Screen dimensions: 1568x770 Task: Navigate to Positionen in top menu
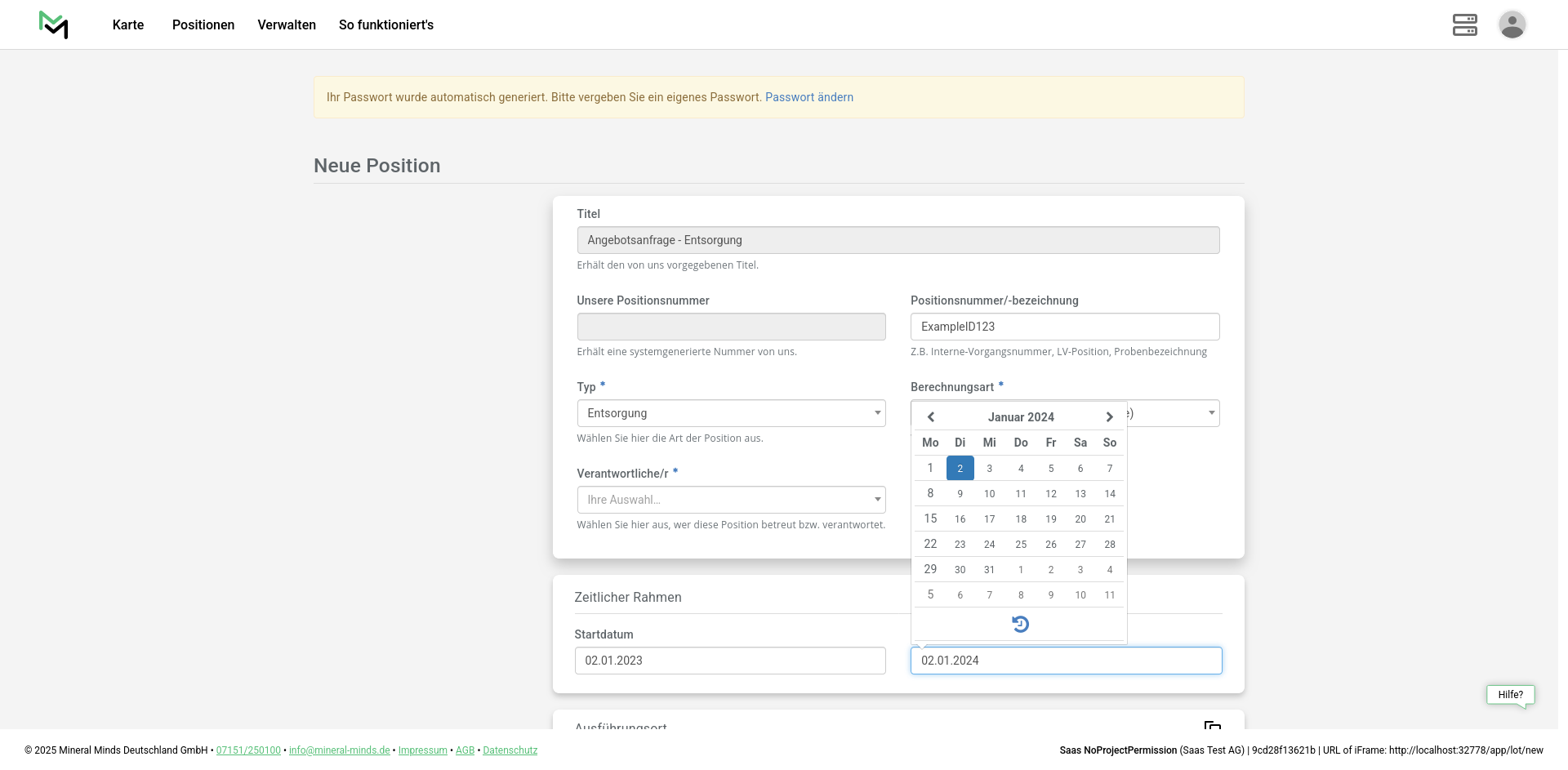click(203, 25)
